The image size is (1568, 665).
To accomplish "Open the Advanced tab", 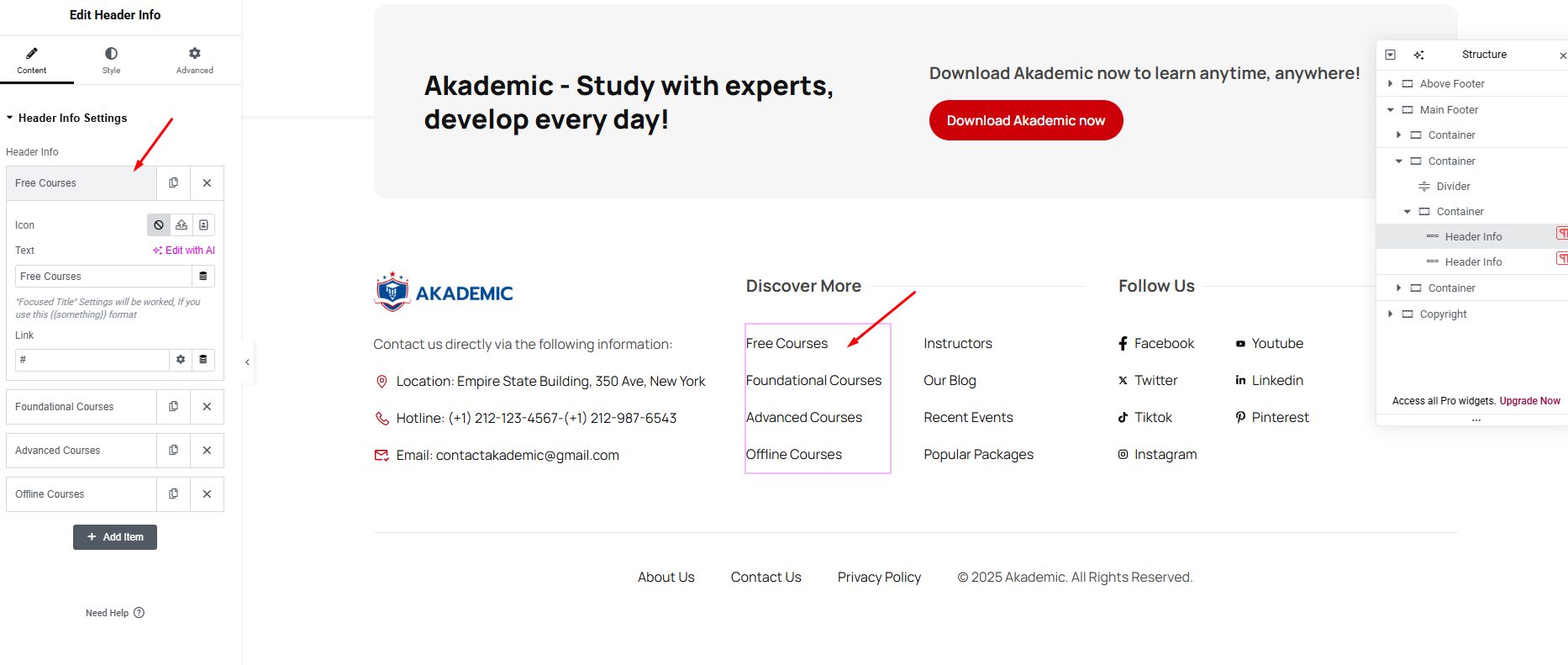I will (194, 61).
